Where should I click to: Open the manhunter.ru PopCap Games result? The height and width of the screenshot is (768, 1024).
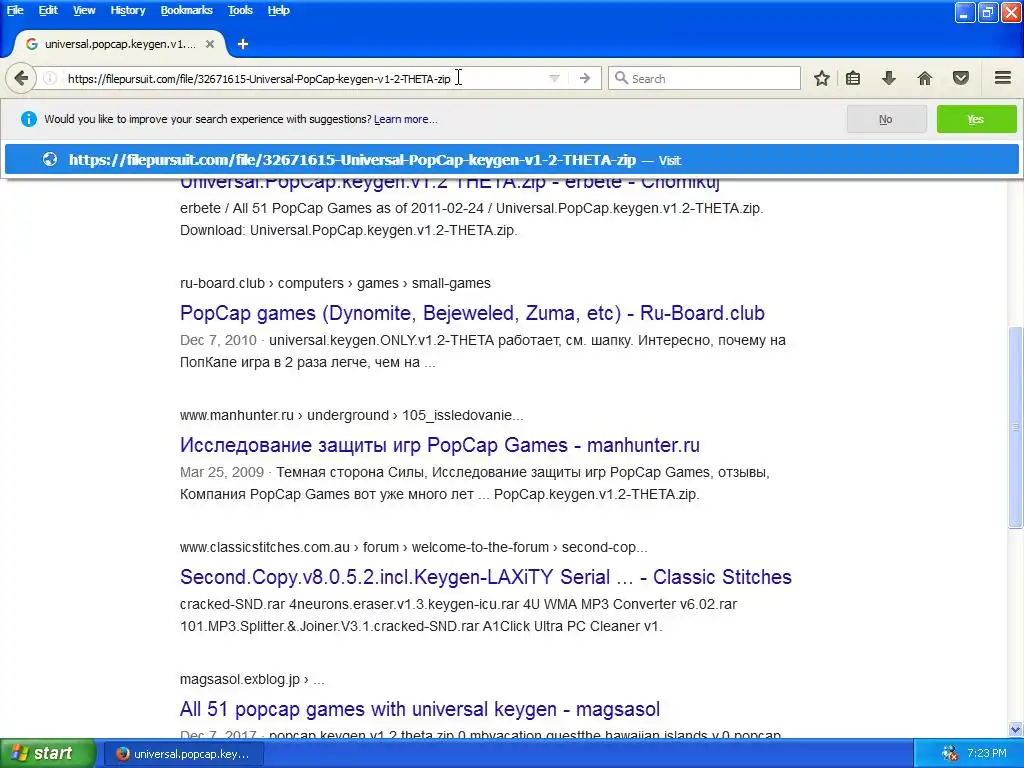coord(440,445)
